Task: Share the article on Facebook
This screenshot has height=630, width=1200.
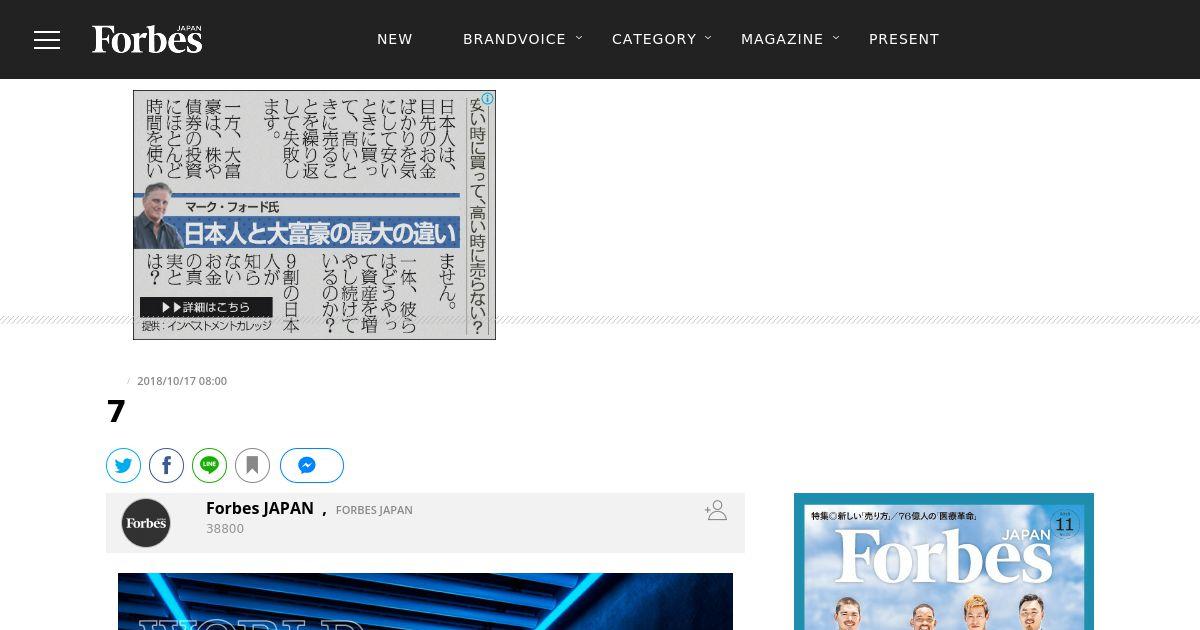Action: tap(167, 465)
